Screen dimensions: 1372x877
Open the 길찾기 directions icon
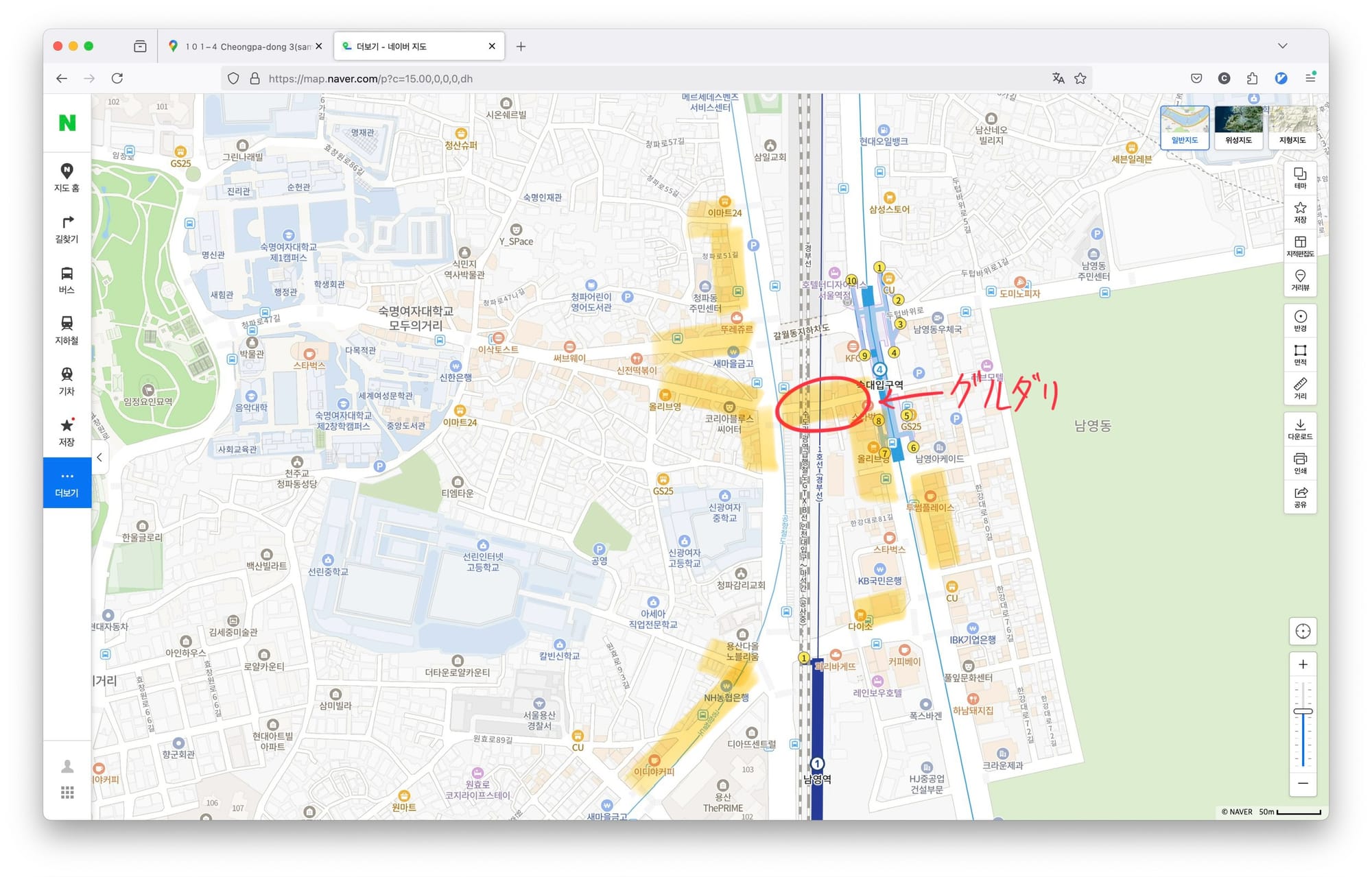[x=67, y=229]
